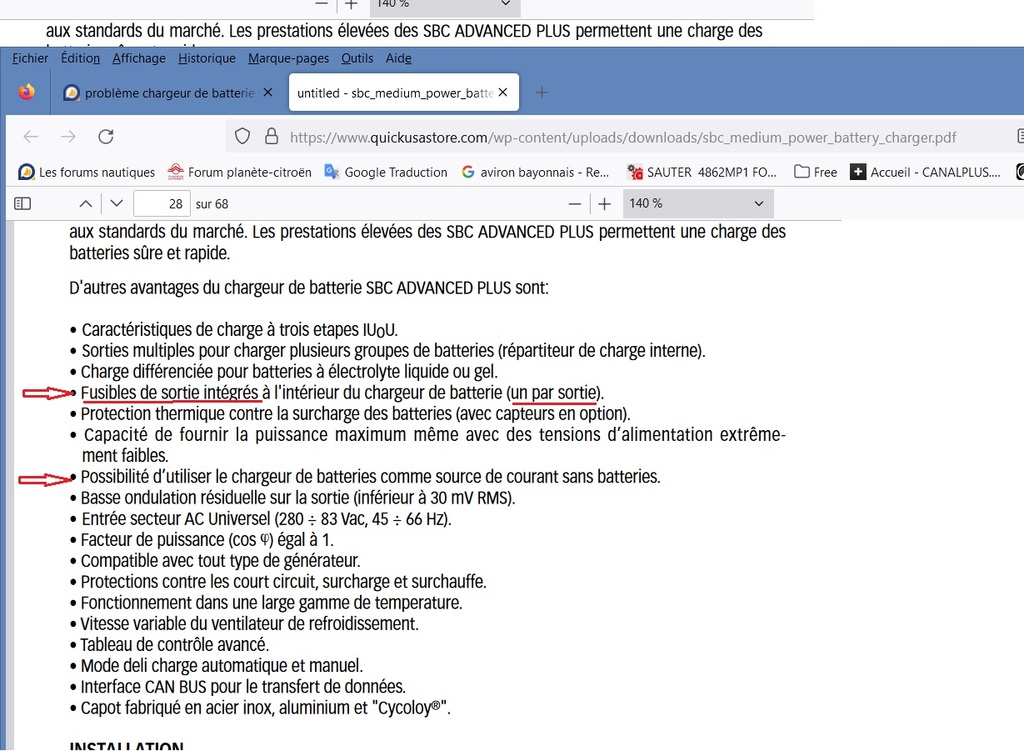Open the Historique menu
This screenshot has width=1024, height=751.
(x=206, y=58)
